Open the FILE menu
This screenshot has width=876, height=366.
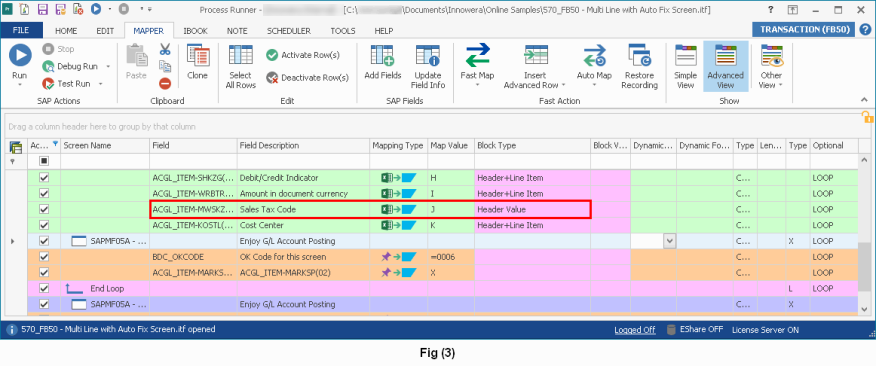click(x=21, y=31)
